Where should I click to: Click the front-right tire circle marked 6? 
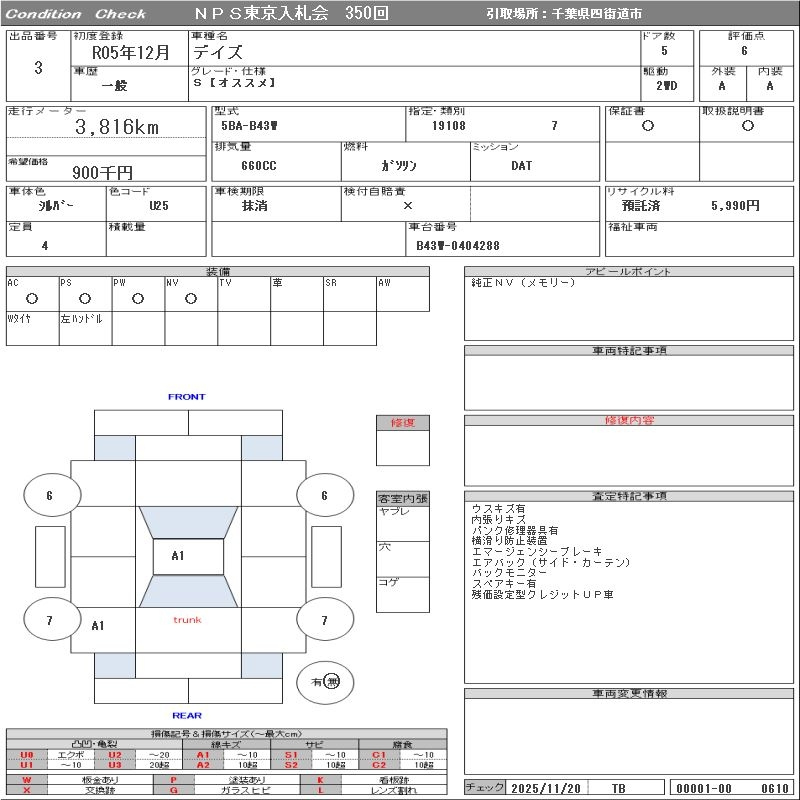click(324, 495)
